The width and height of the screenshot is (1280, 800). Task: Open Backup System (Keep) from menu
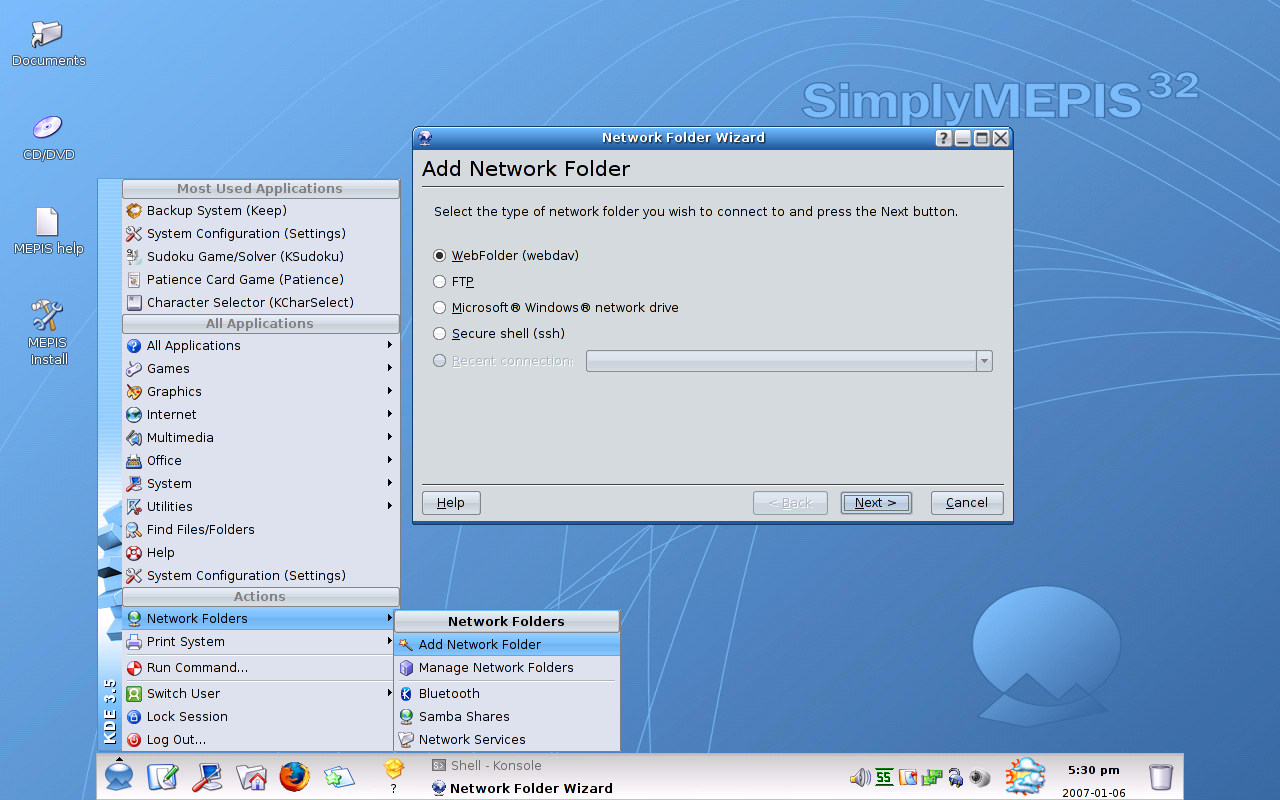[260, 211]
